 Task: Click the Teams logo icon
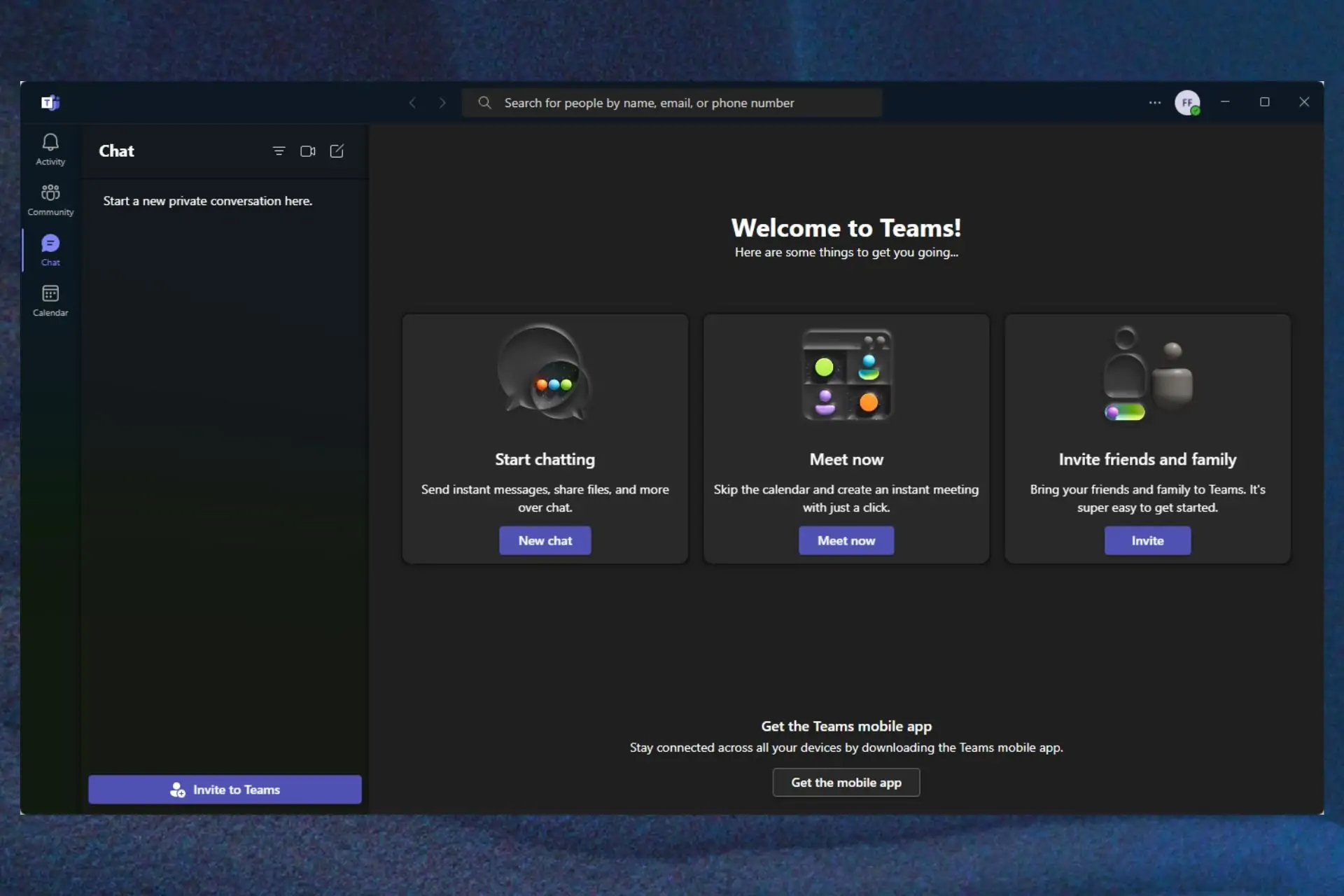(x=50, y=103)
